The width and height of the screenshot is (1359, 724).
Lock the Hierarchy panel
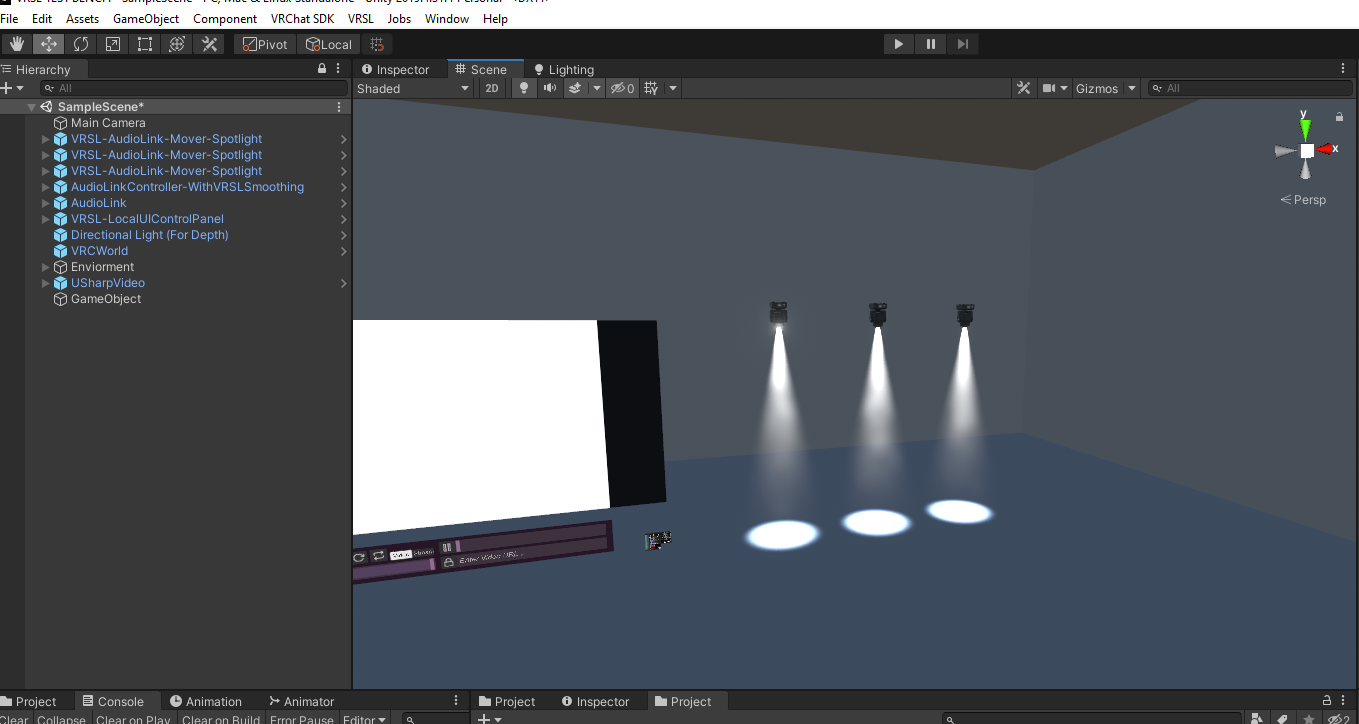(x=322, y=69)
